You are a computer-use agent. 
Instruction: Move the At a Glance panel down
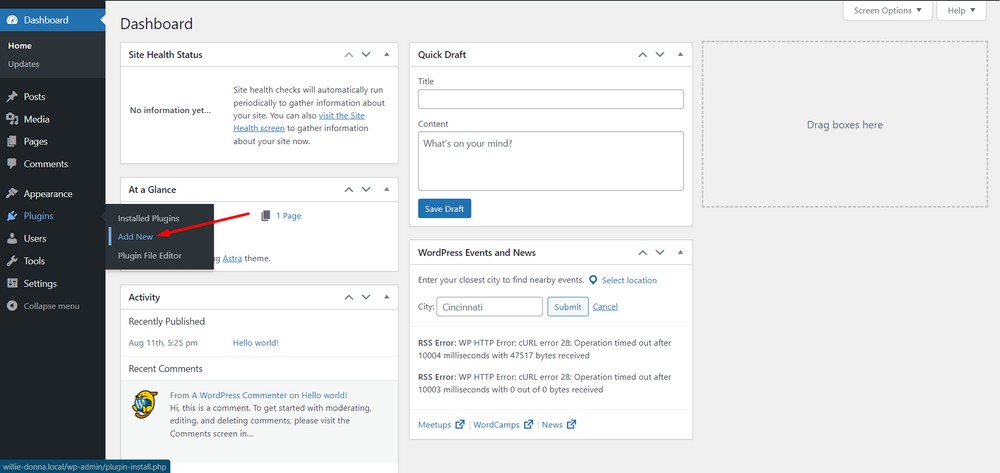[x=366, y=190]
